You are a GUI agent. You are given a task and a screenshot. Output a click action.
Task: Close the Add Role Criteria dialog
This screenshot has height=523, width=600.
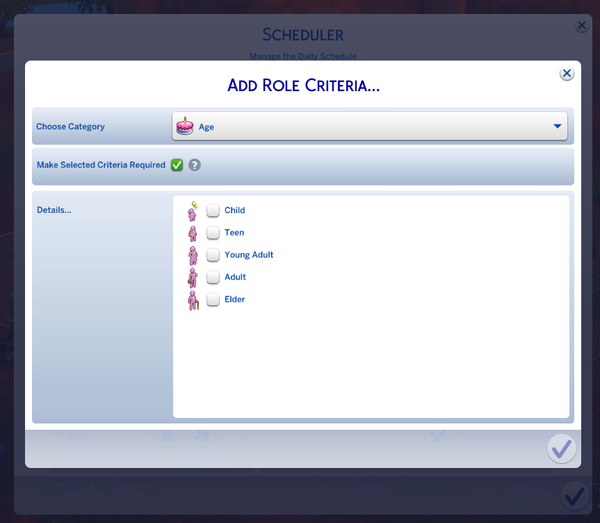tap(566, 74)
